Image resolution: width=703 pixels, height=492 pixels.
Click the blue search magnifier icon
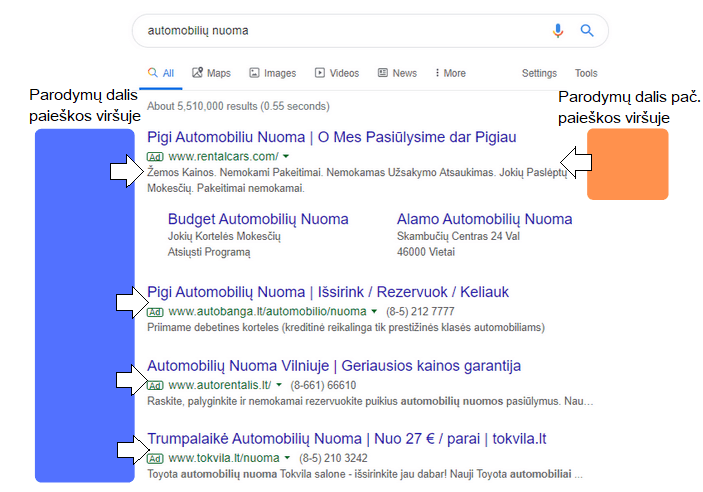(587, 30)
